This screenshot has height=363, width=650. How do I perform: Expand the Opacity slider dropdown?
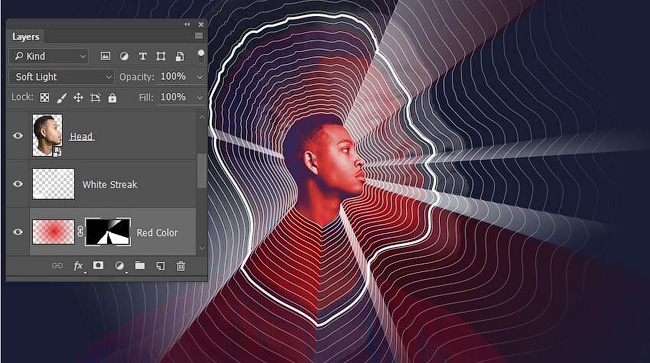tap(200, 77)
